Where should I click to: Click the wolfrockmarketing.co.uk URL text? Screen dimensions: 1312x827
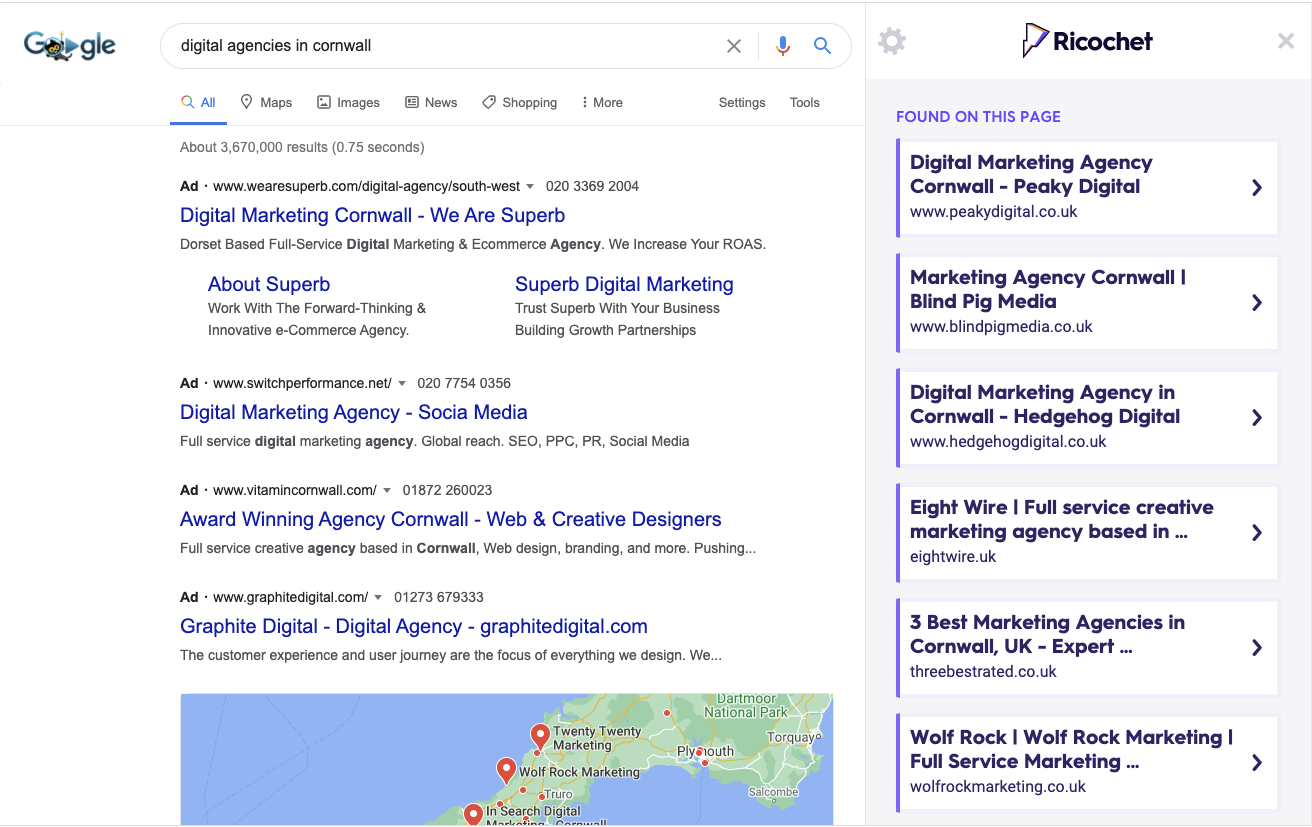[998, 787]
